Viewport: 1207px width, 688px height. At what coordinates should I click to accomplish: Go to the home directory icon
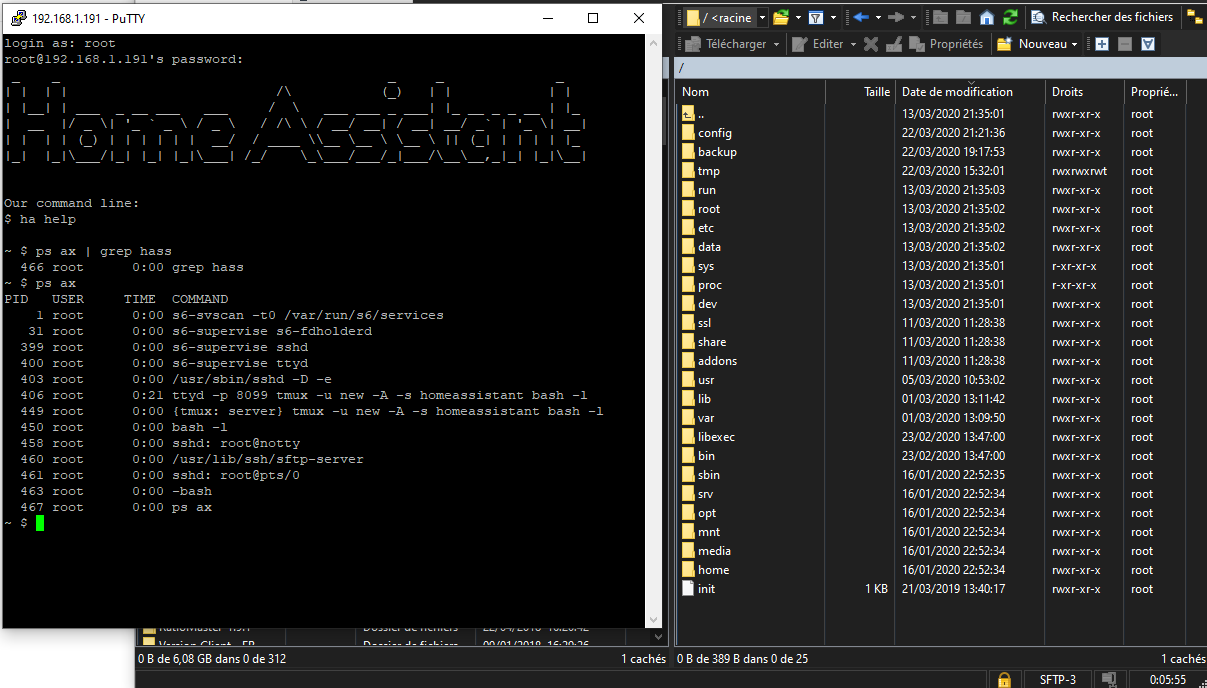[987, 17]
